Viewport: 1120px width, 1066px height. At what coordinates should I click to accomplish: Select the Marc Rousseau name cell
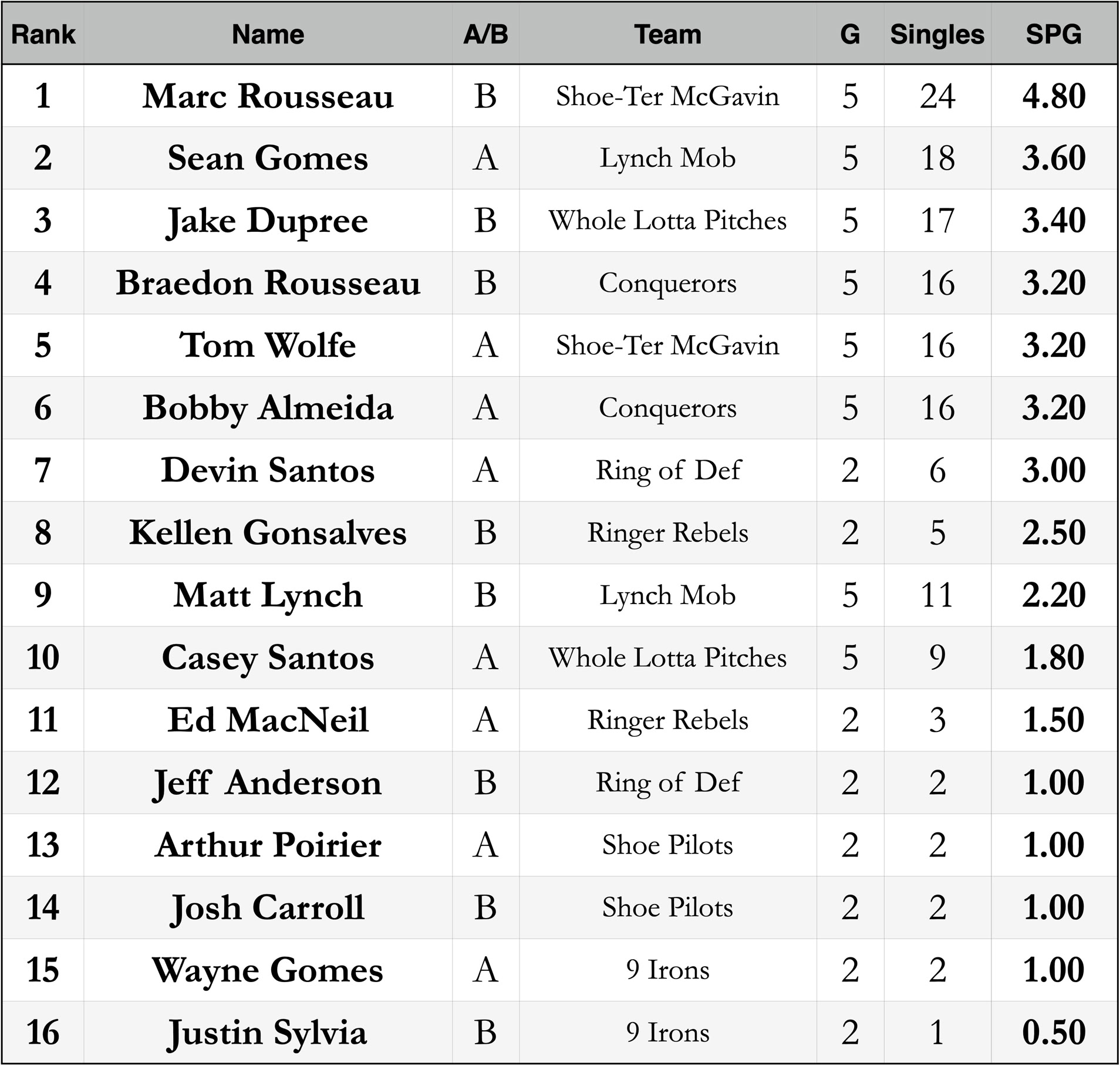pyautogui.click(x=268, y=96)
